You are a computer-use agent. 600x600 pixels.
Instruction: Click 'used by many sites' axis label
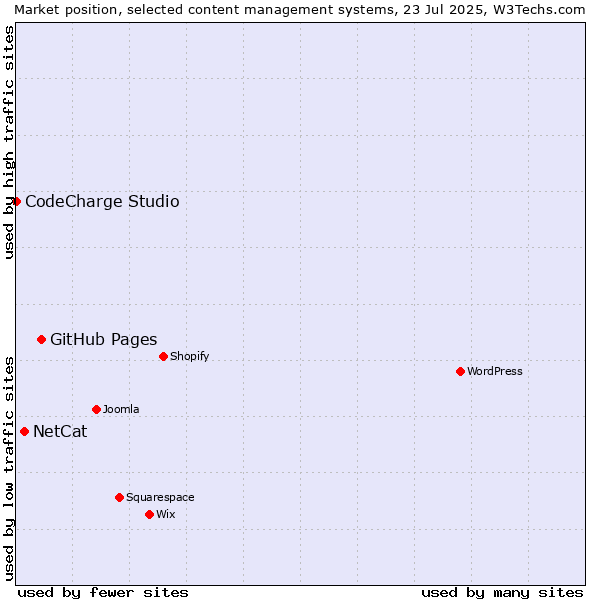(502, 593)
